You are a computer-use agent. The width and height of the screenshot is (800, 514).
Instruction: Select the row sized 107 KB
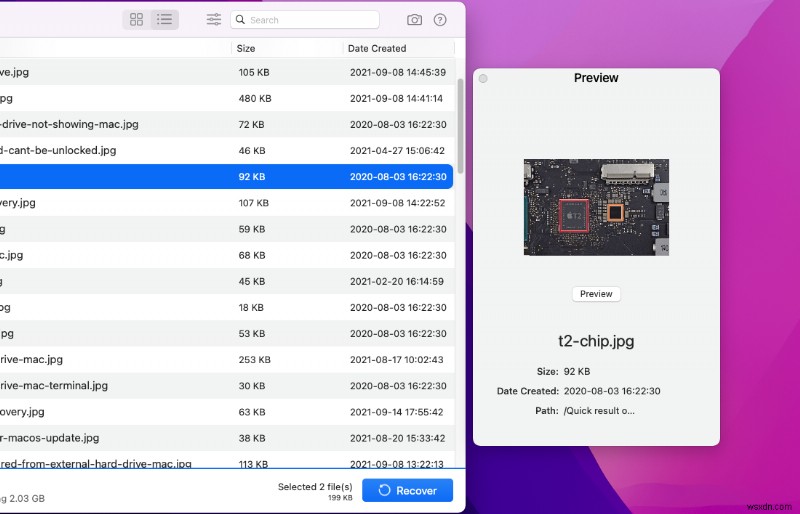click(x=227, y=203)
